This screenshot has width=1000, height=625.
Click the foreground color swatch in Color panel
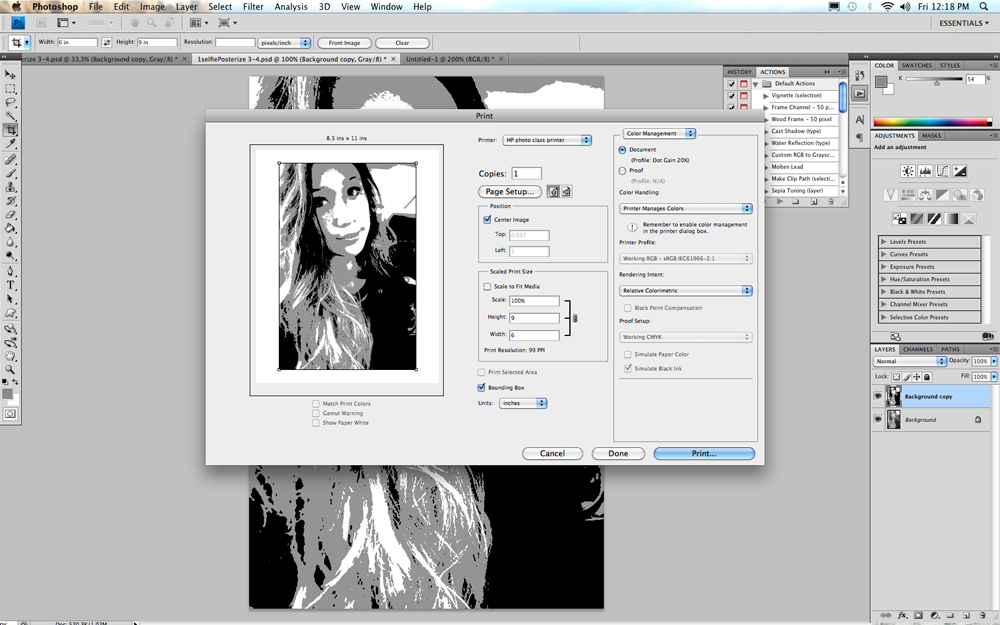[881, 81]
